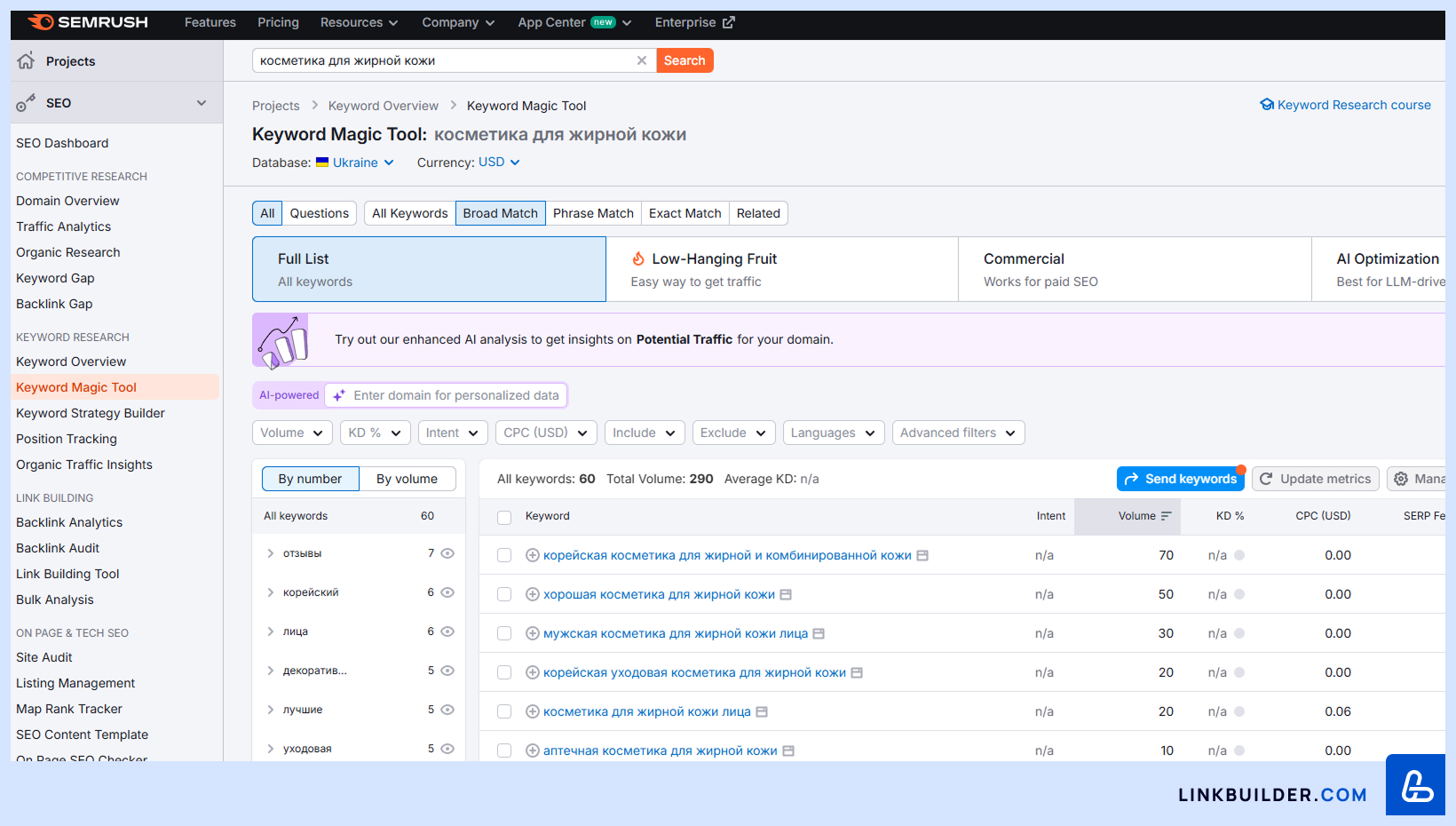This screenshot has width=1456, height=826.
Task: Open the Exclude filter dropdown
Action: point(734,433)
